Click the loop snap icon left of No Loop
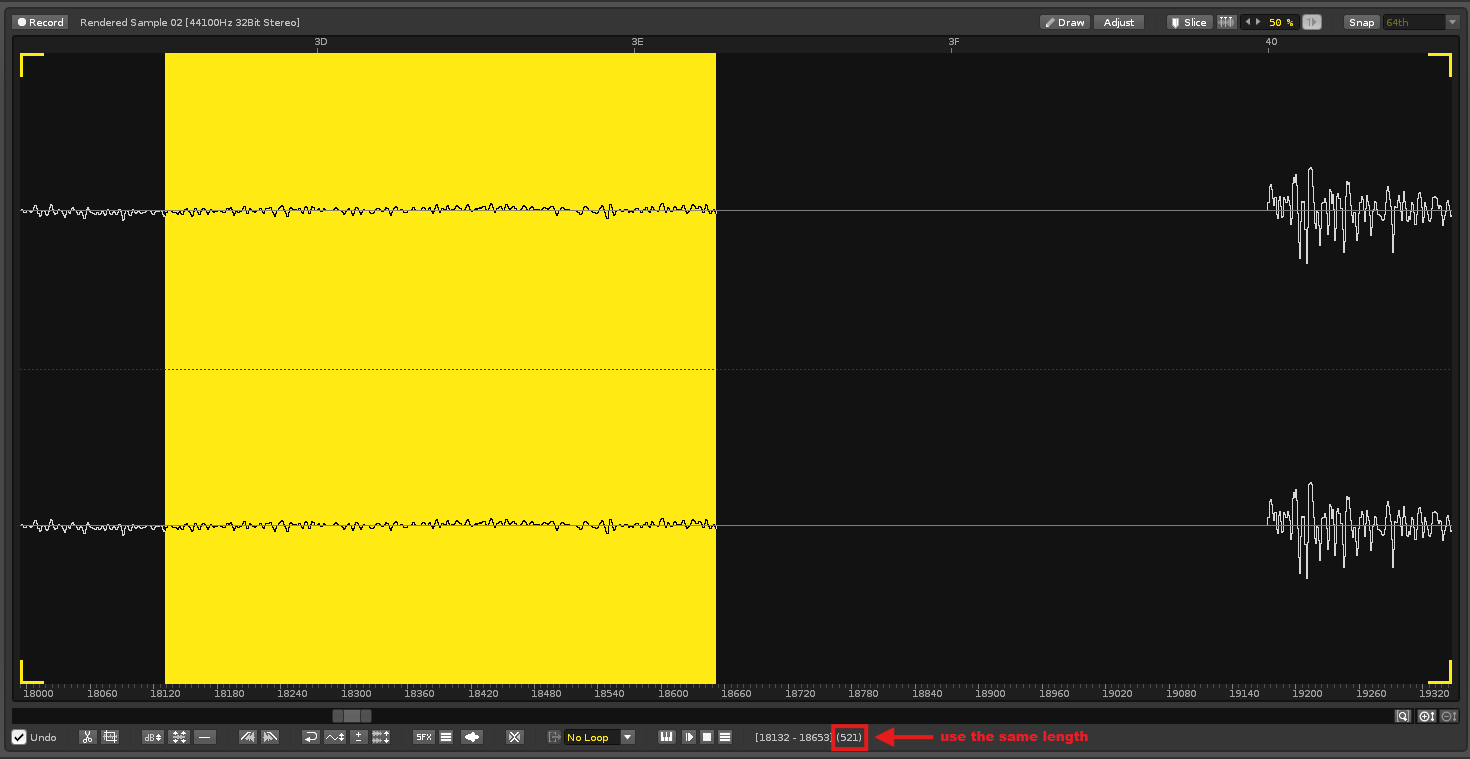This screenshot has width=1470, height=759. [553, 737]
